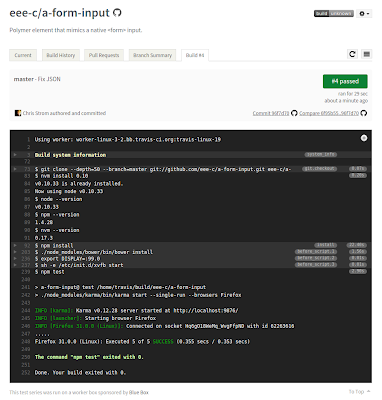The width and height of the screenshot is (382, 400).
Task: Jump back using To Top link
Action: pyautogui.click(x=359, y=392)
